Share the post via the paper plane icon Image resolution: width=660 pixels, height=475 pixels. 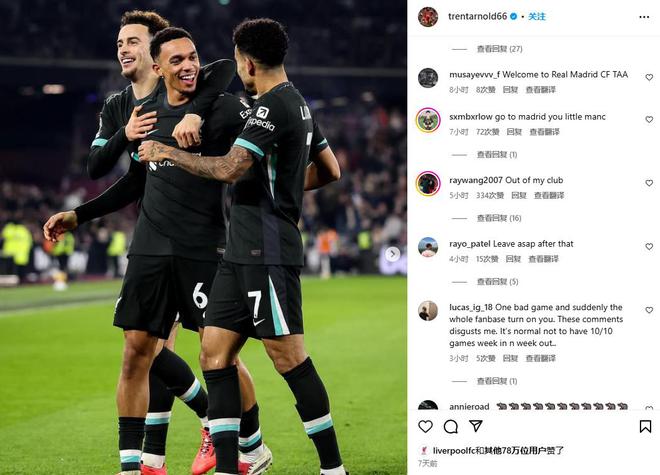[x=476, y=426]
